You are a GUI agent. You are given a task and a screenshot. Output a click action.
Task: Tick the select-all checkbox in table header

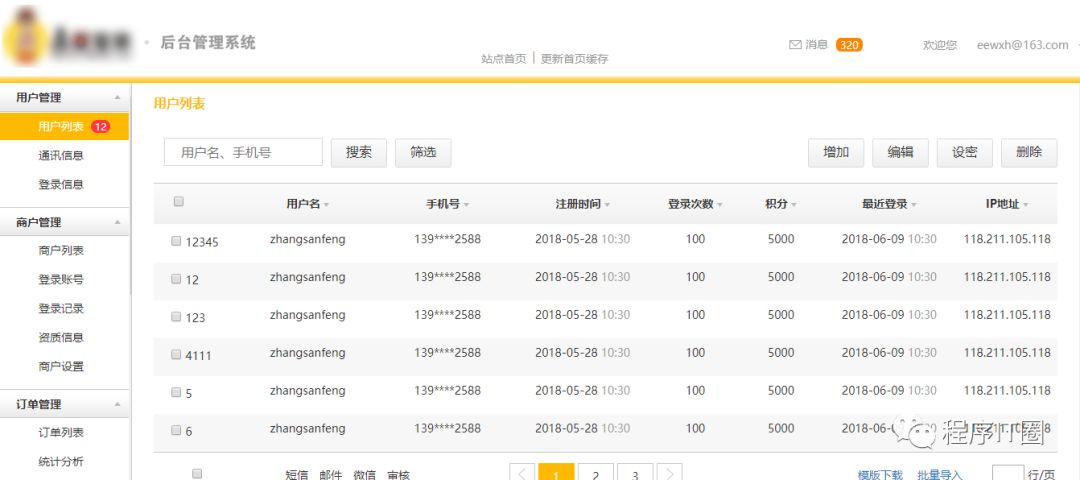[179, 202]
